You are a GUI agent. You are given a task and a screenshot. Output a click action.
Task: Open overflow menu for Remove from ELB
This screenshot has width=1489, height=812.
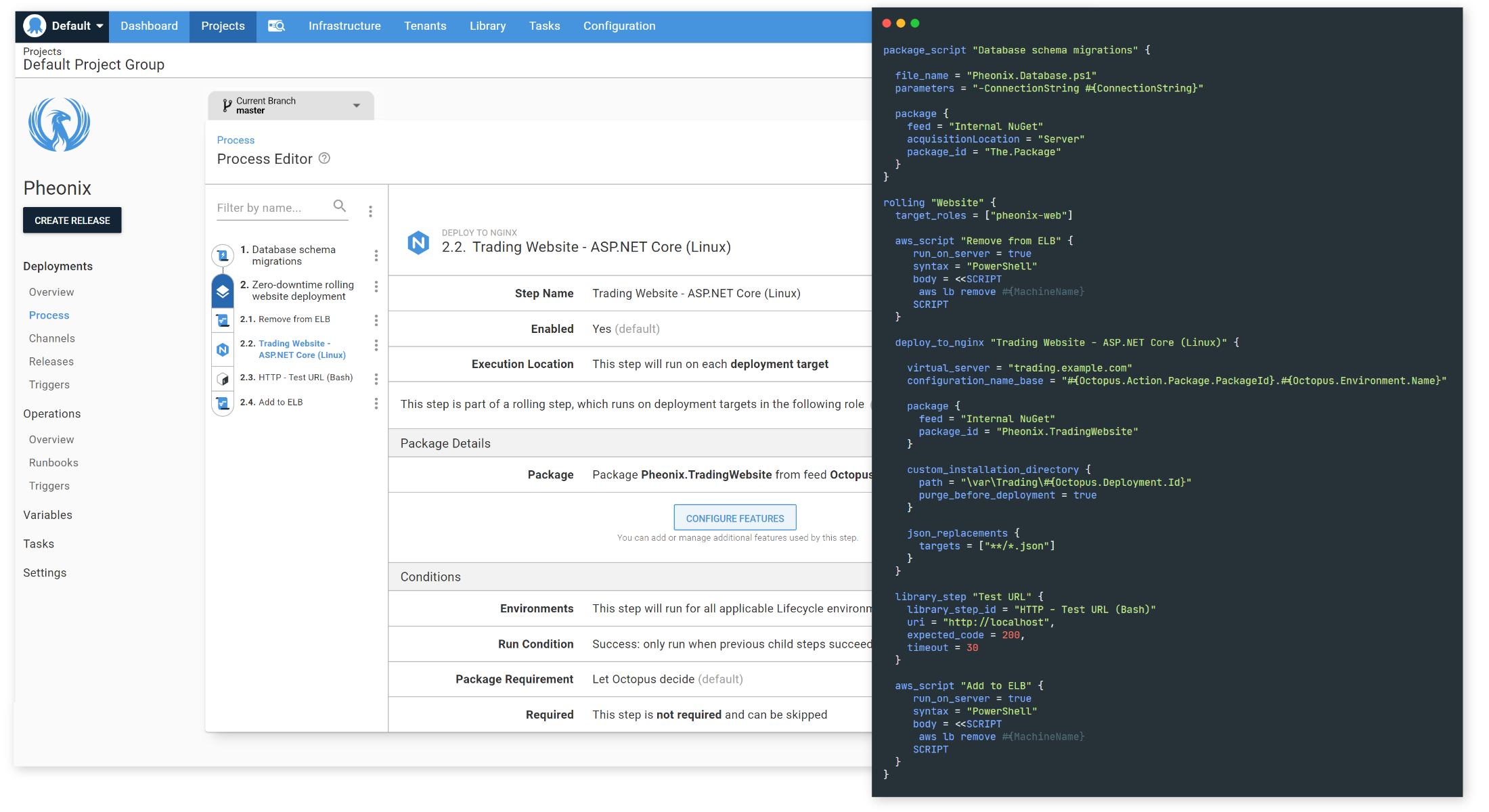(376, 320)
